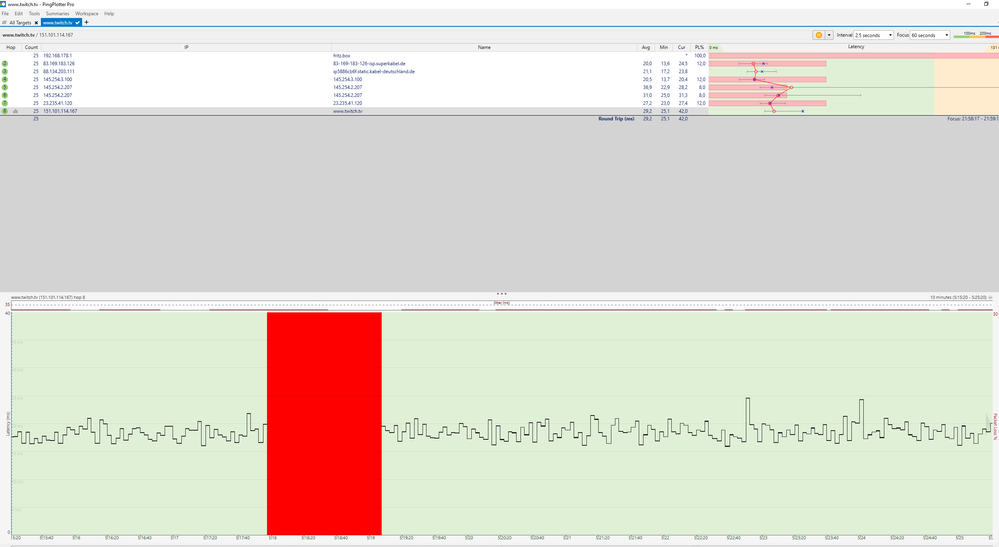
Task: Click the Avg column header
Action: click(646, 47)
